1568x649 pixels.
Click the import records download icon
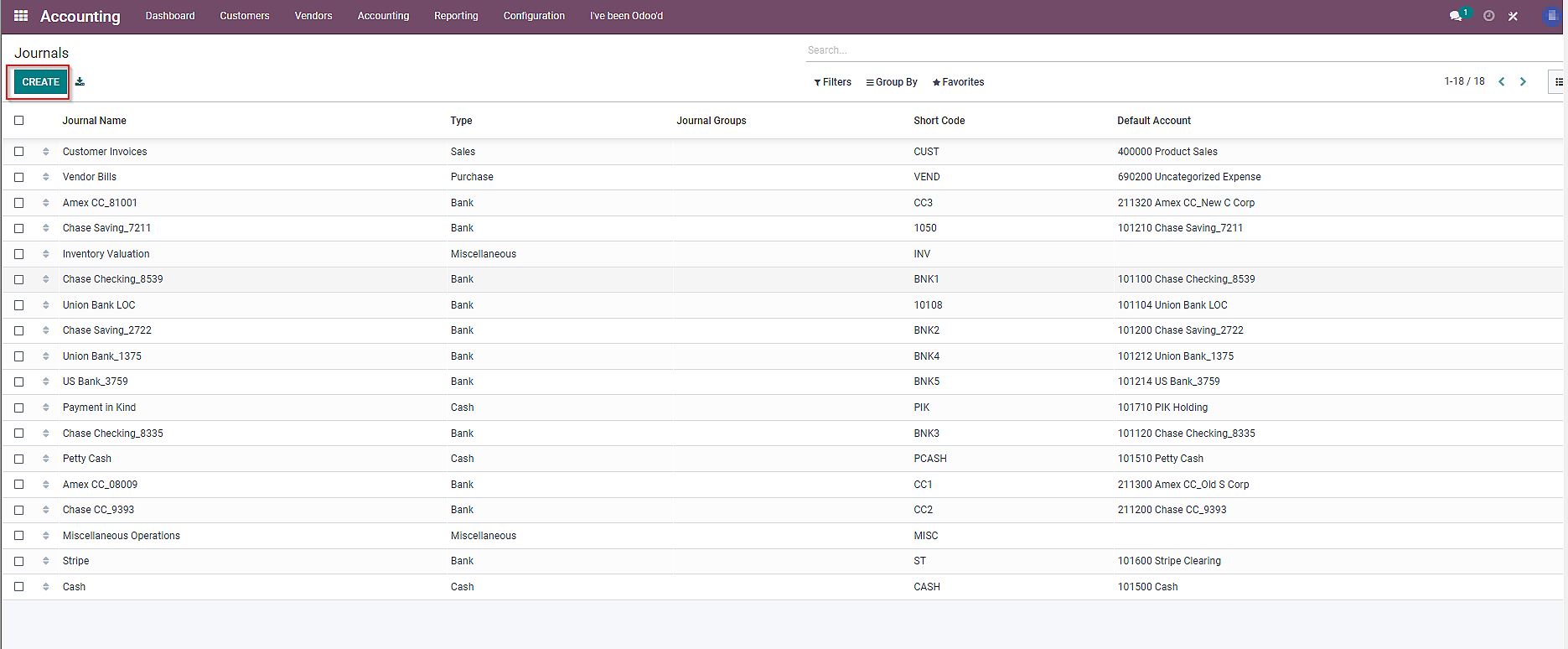coord(80,82)
